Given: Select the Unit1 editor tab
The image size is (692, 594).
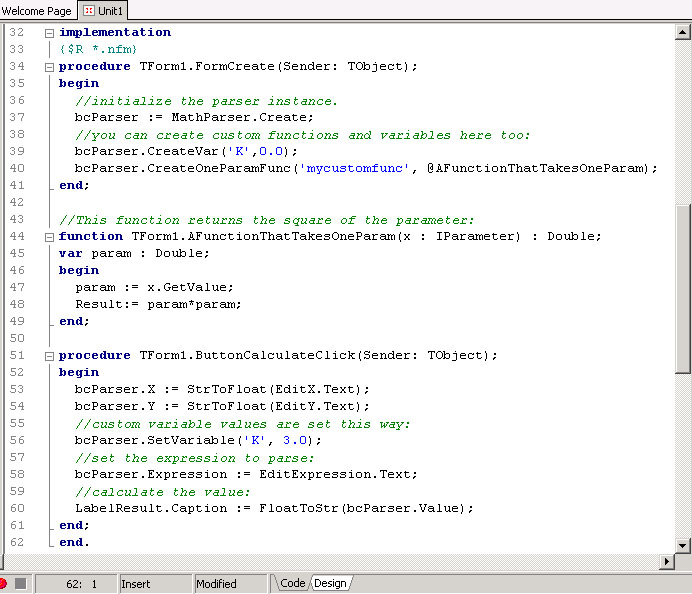Looking at the screenshot, I should tap(110, 10).
